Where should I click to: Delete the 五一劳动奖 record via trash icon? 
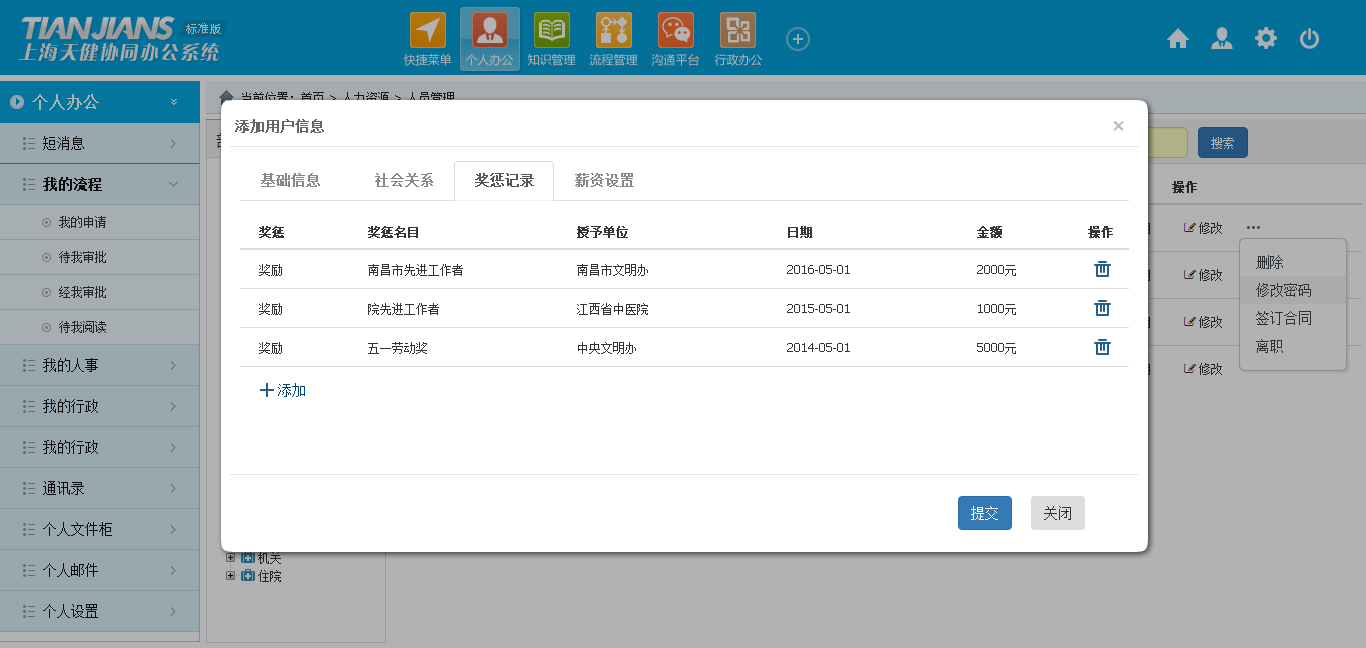(1102, 347)
